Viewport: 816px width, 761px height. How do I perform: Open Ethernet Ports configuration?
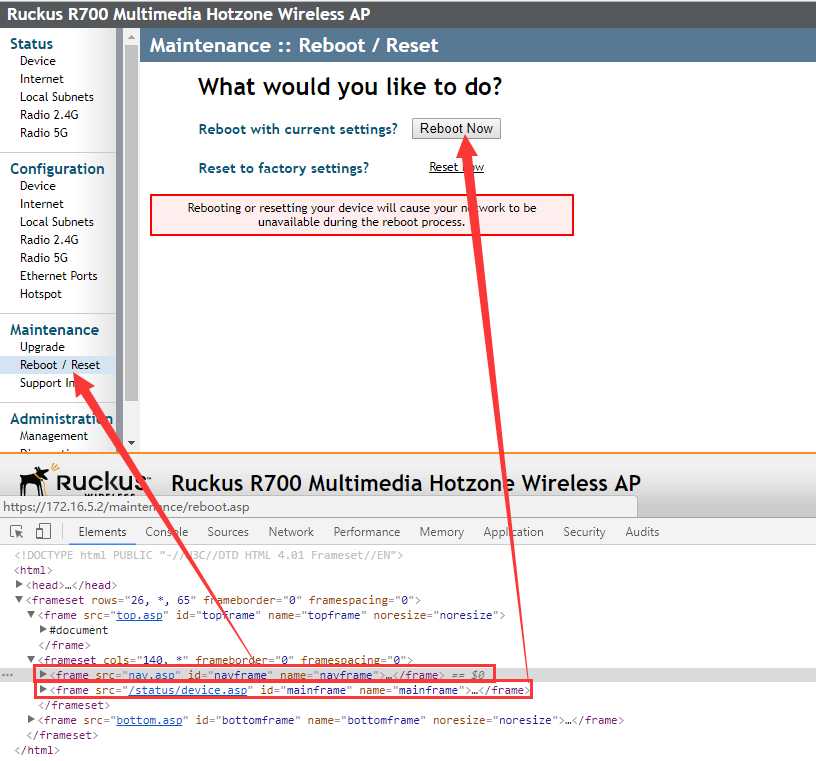pyautogui.click(x=58, y=276)
